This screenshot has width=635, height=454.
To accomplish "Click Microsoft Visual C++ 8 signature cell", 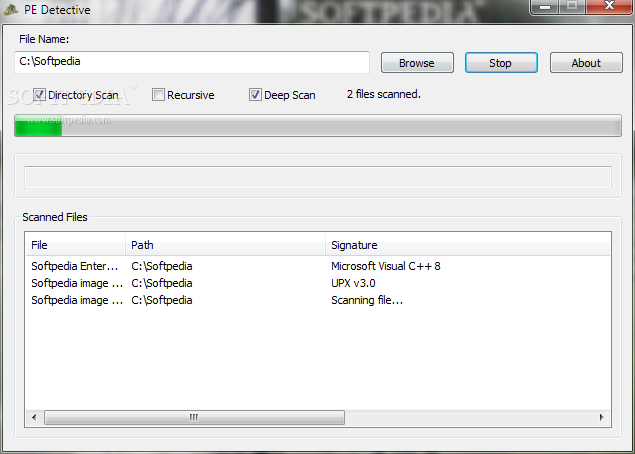I will click(386, 266).
